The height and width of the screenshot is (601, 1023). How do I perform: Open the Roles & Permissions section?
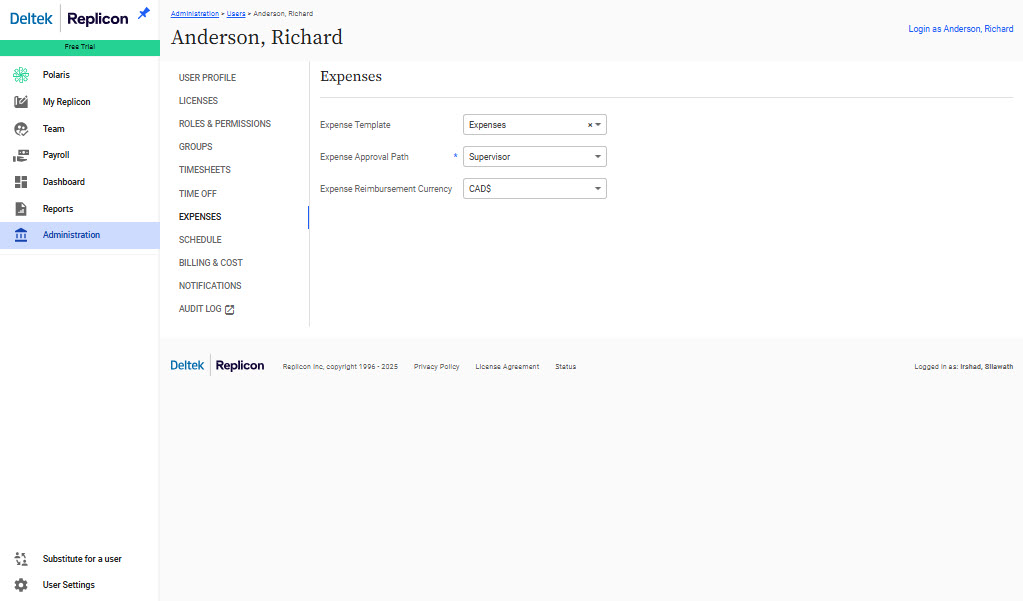click(224, 124)
